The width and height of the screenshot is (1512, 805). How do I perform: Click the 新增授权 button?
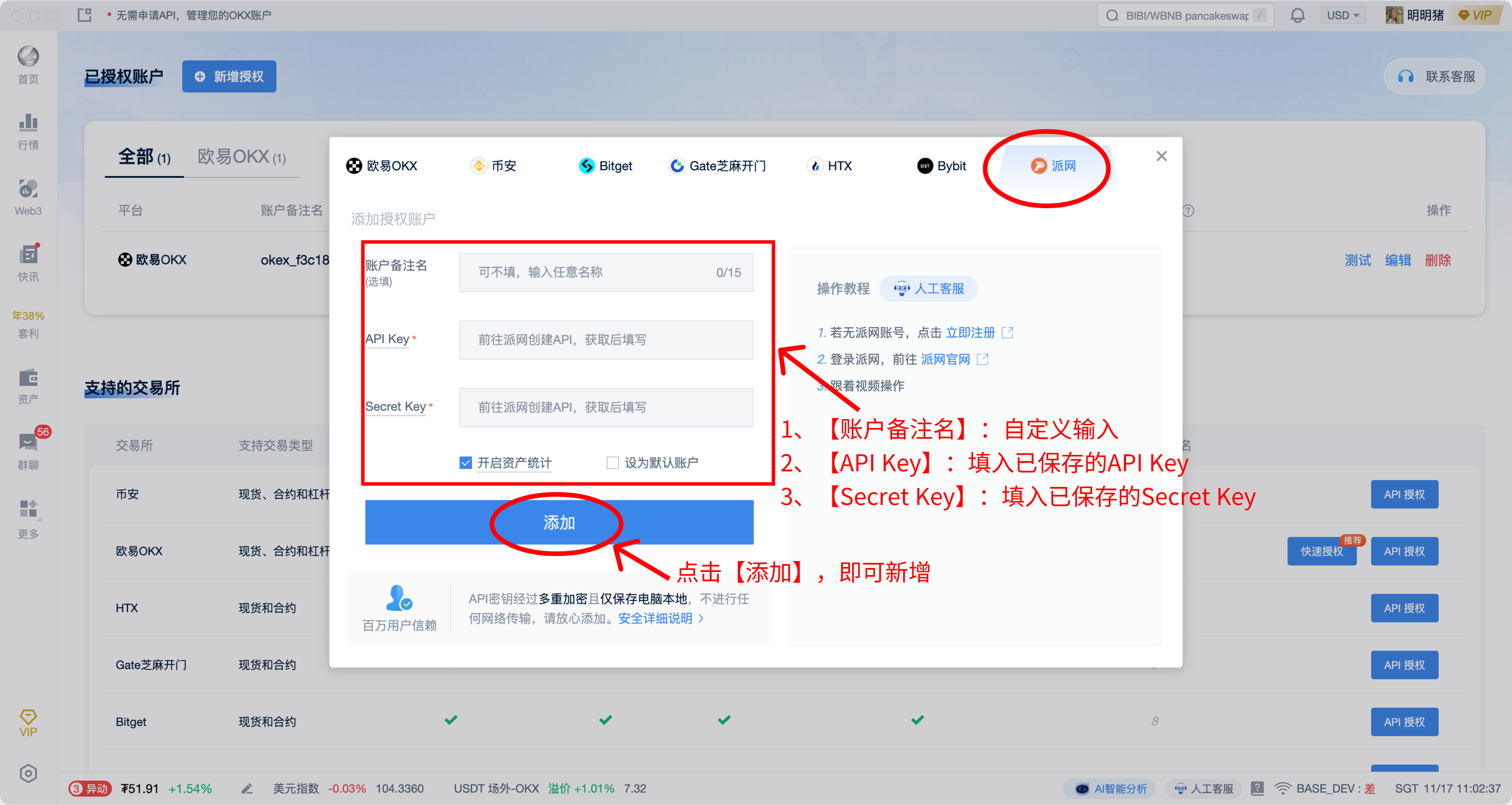tap(229, 76)
